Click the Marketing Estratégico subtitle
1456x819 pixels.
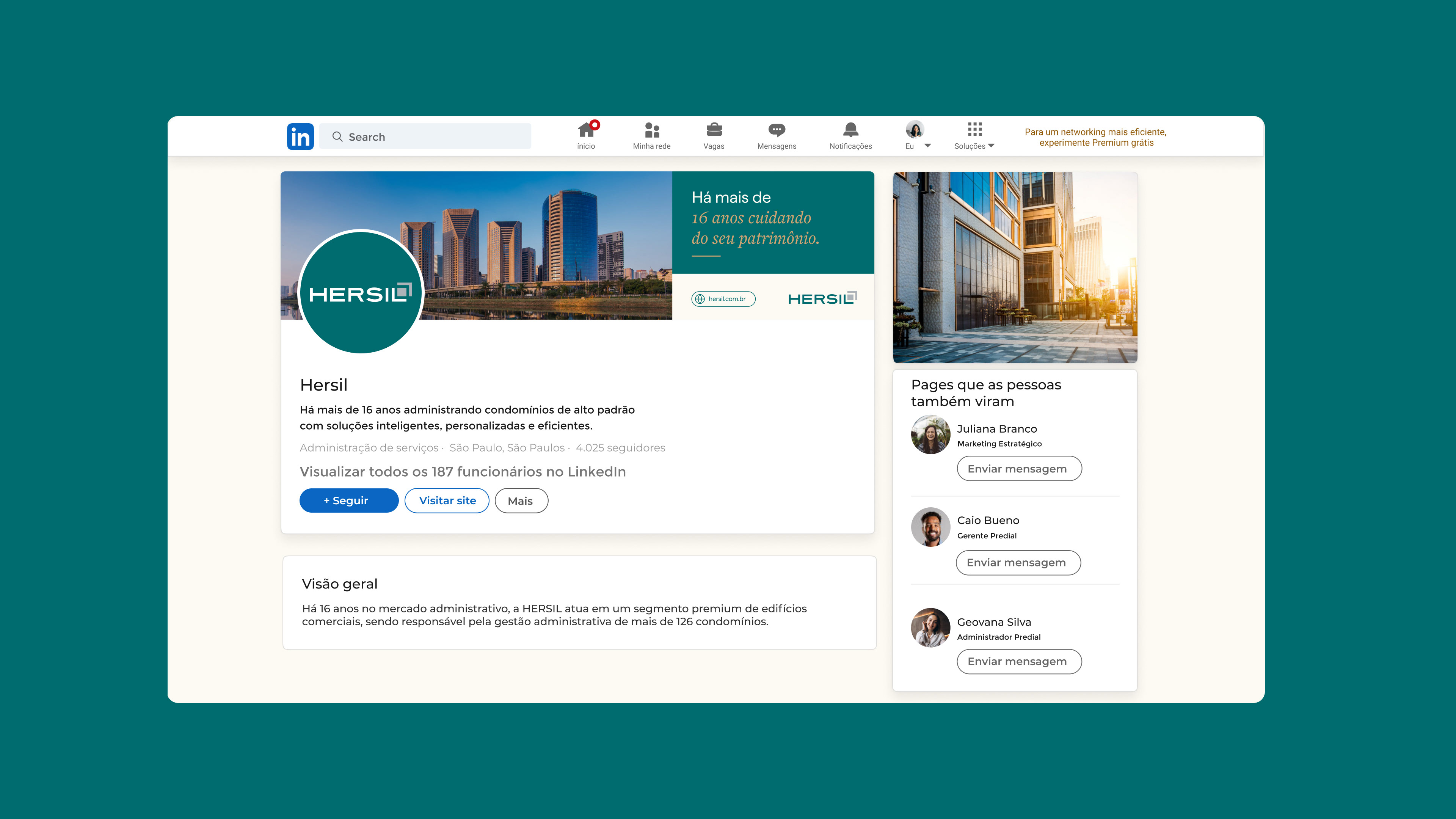coord(999,444)
